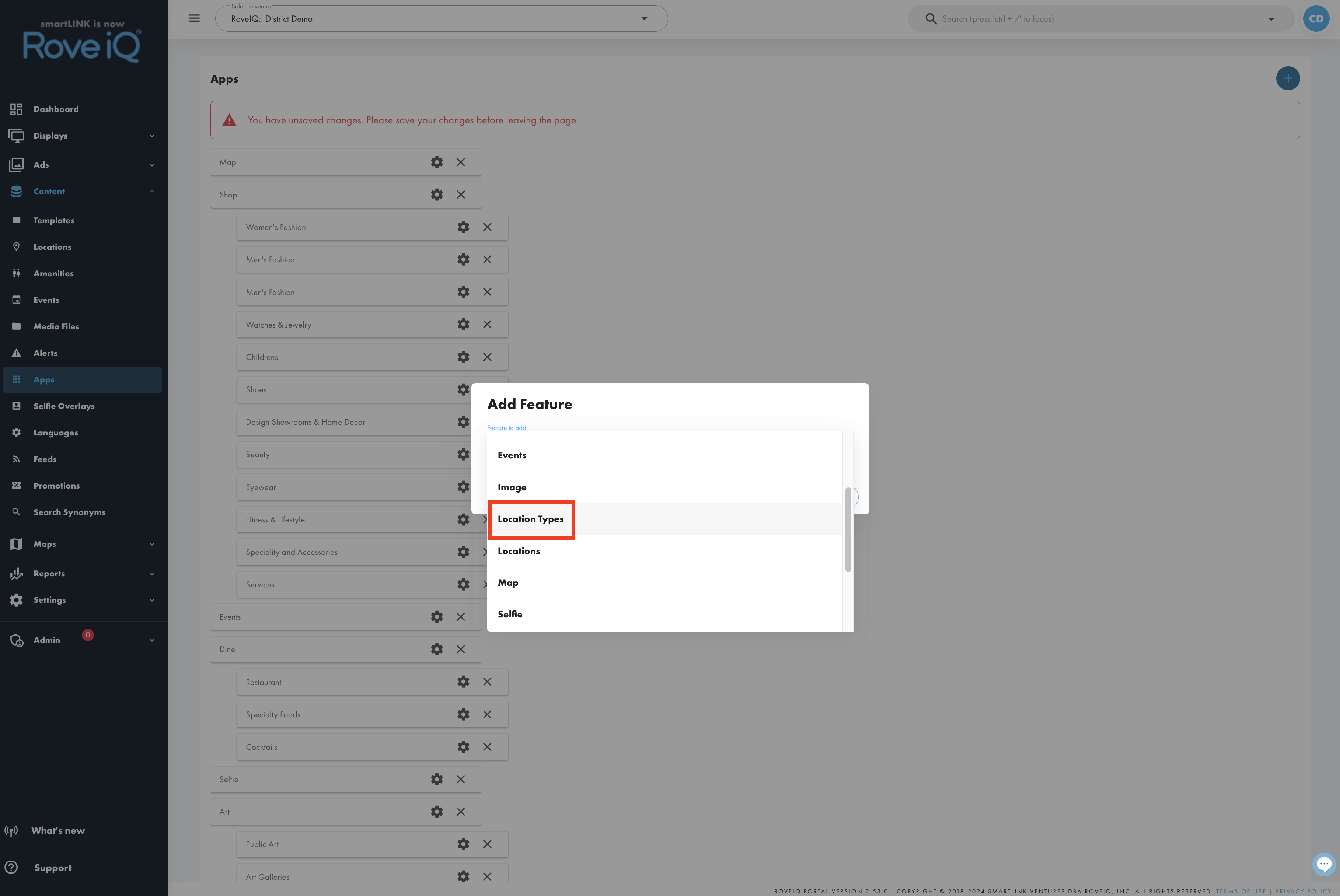Viewport: 1340px width, 896px height.
Task: Remove the Map app with X
Action: tap(461, 162)
